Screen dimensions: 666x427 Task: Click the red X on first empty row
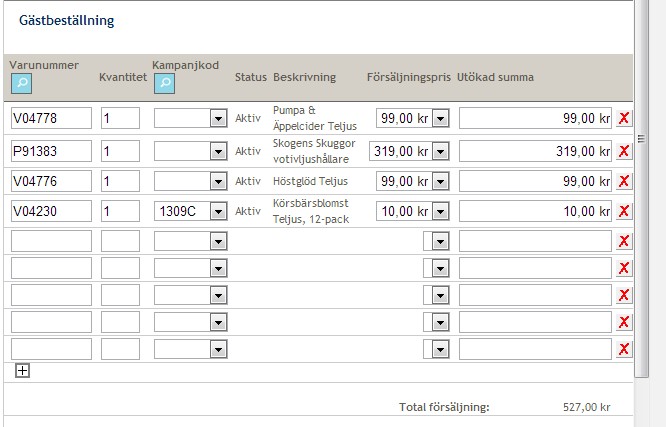624,241
